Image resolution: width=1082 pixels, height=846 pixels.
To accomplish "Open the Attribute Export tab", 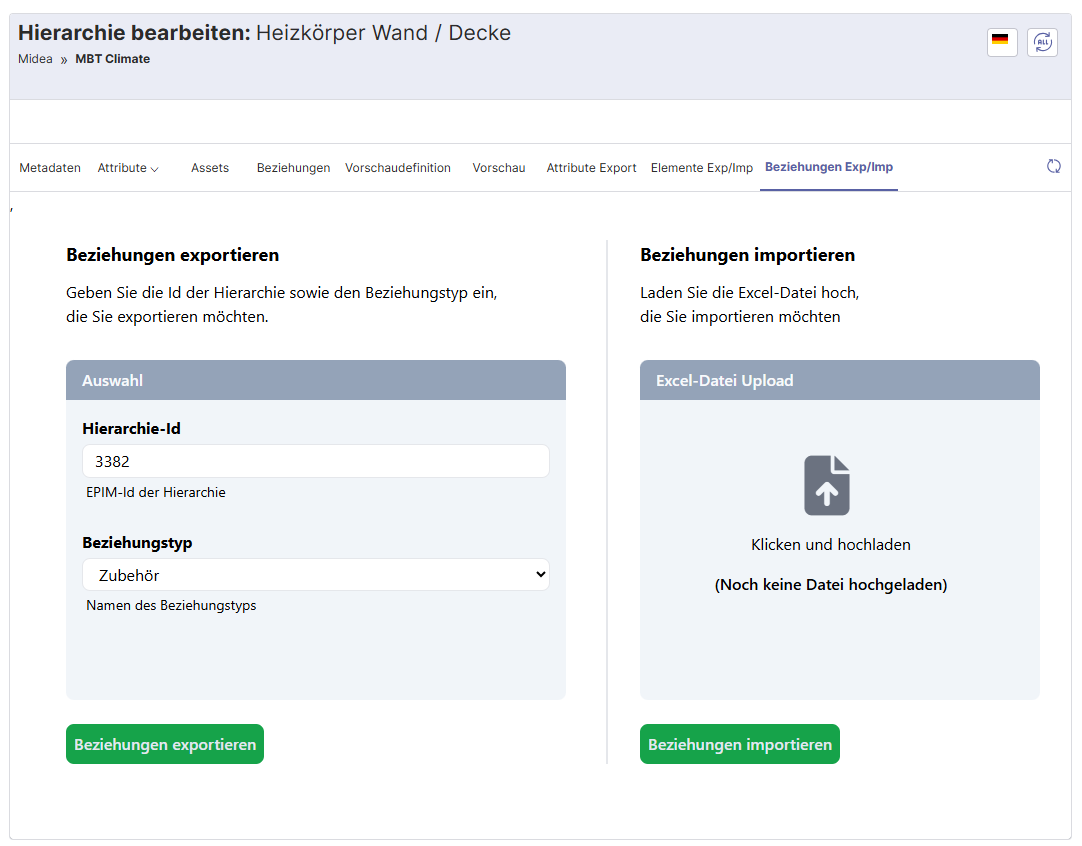I will (591, 168).
